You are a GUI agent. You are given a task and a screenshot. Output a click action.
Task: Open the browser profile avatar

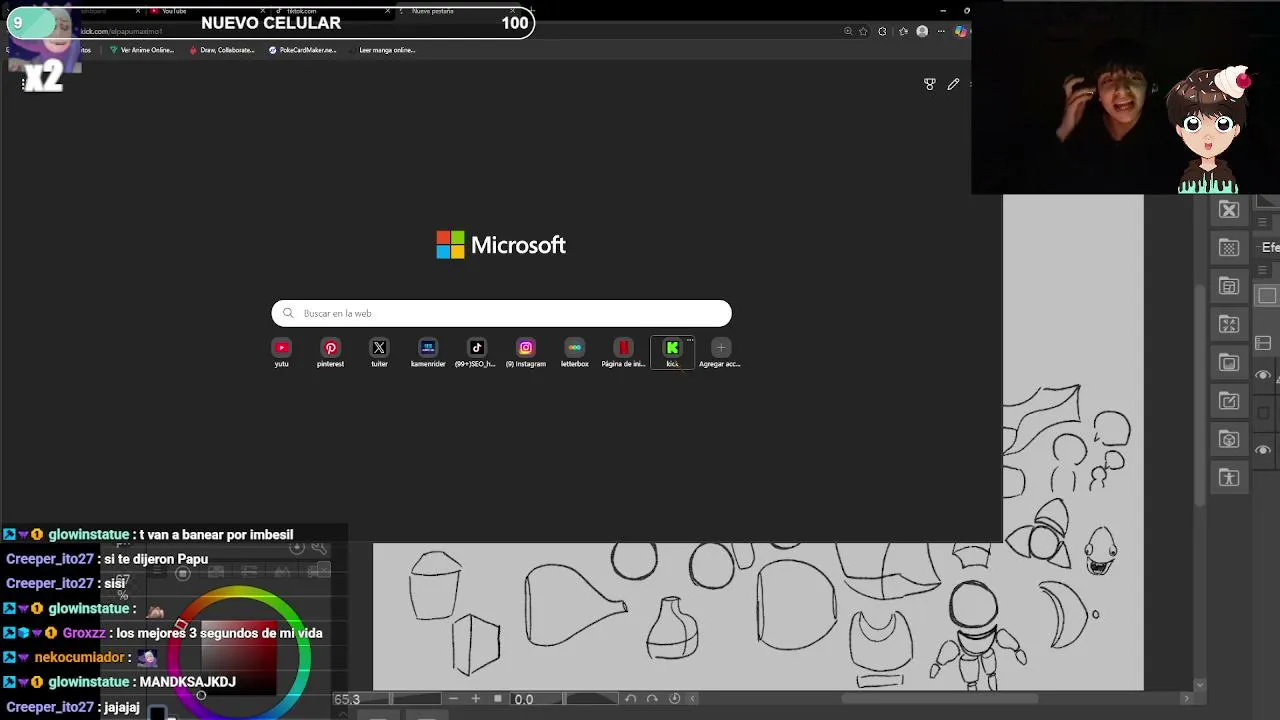point(922,31)
